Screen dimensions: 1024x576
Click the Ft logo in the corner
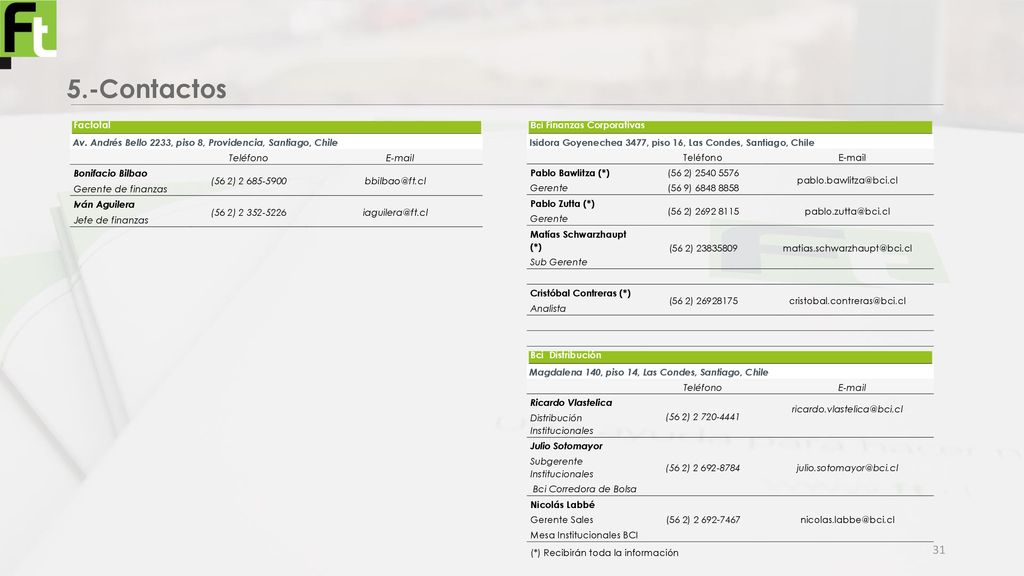click(28, 33)
